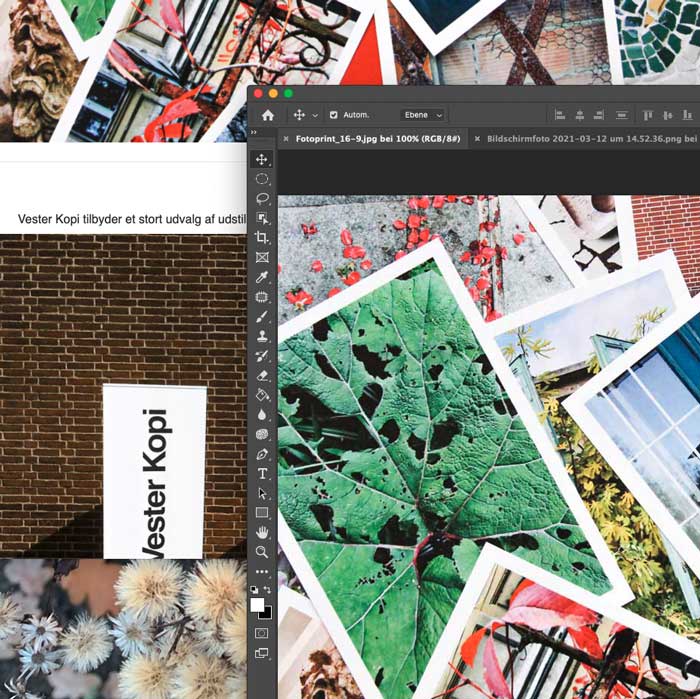Pick the white foreground color swatch

tap(257, 605)
